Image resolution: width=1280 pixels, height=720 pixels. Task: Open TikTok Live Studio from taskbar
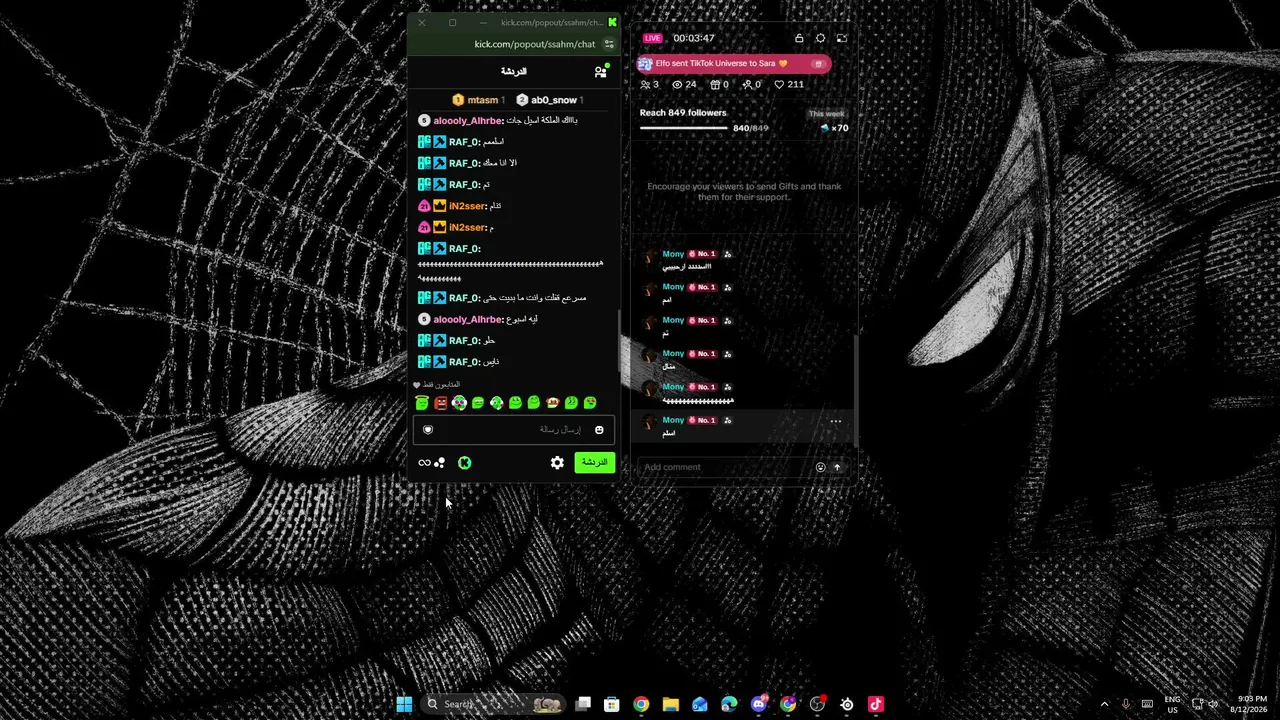point(876,704)
